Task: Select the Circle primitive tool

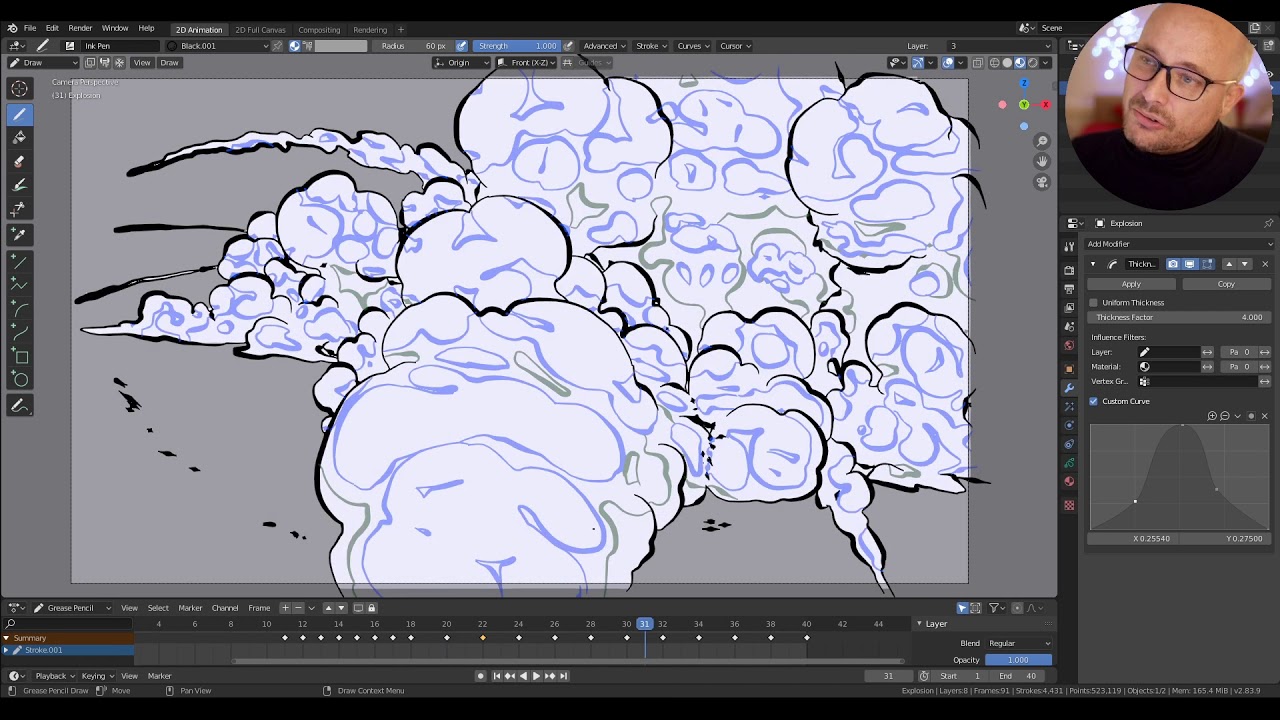Action: [x=19, y=380]
